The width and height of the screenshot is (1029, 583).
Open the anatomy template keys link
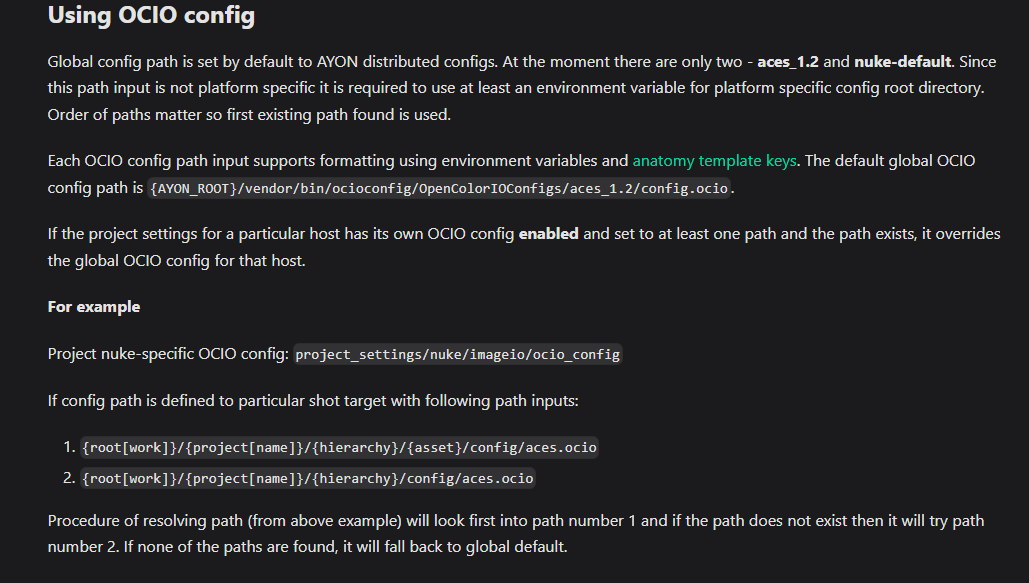tap(714, 161)
